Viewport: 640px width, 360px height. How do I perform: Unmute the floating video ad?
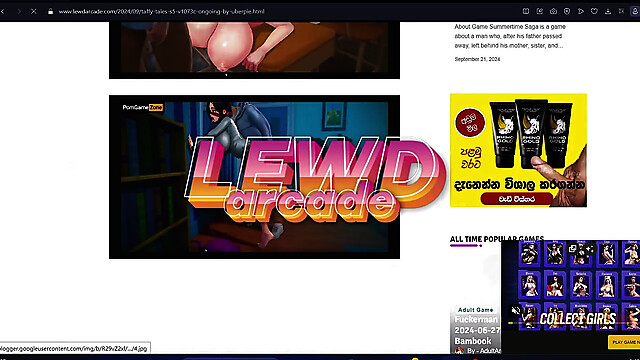(x=516, y=311)
